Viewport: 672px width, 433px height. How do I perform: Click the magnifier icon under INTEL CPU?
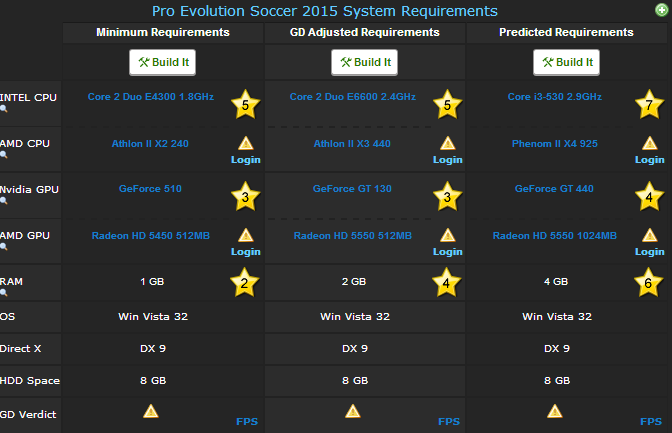pyautogui.click(x=4, y=109)
